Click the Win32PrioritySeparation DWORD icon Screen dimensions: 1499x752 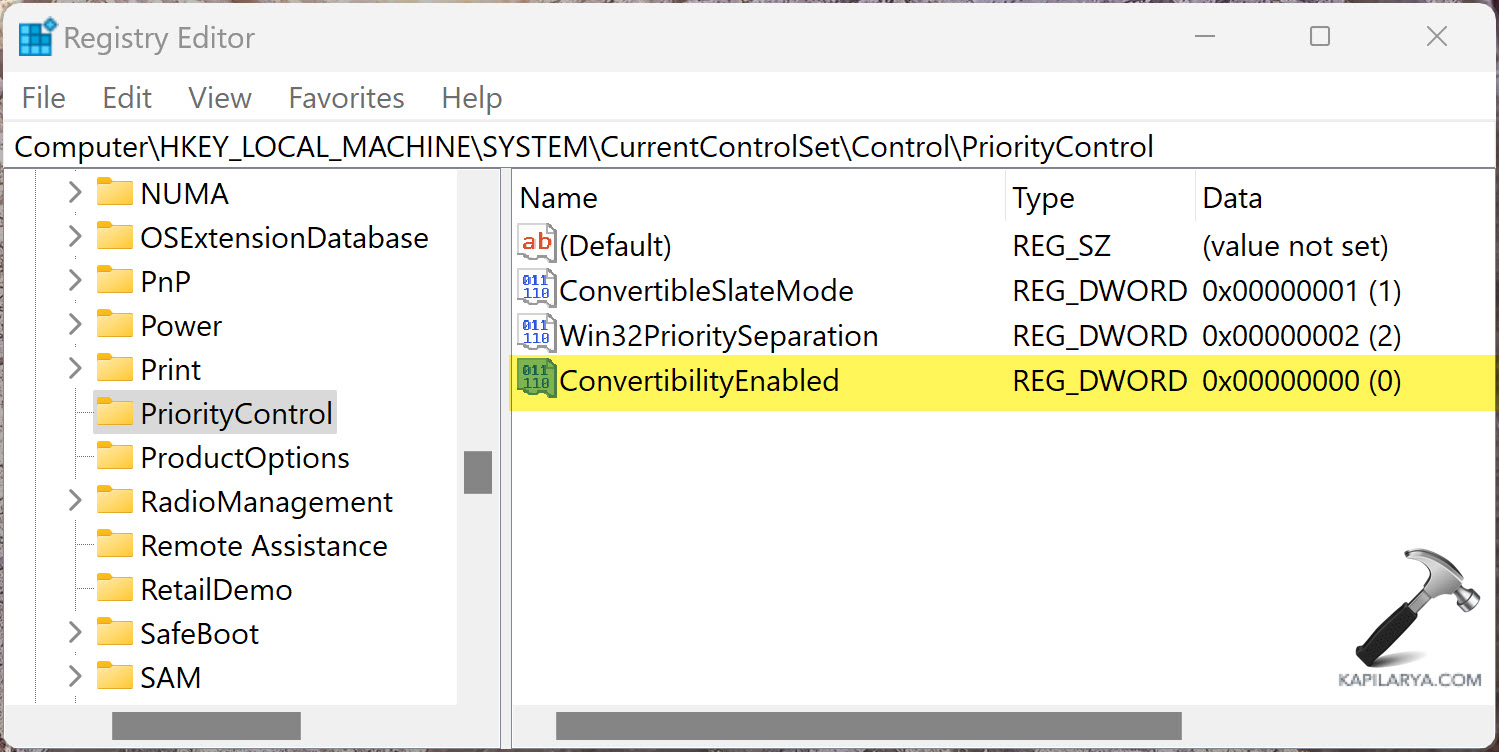click(x=536, y=335)
